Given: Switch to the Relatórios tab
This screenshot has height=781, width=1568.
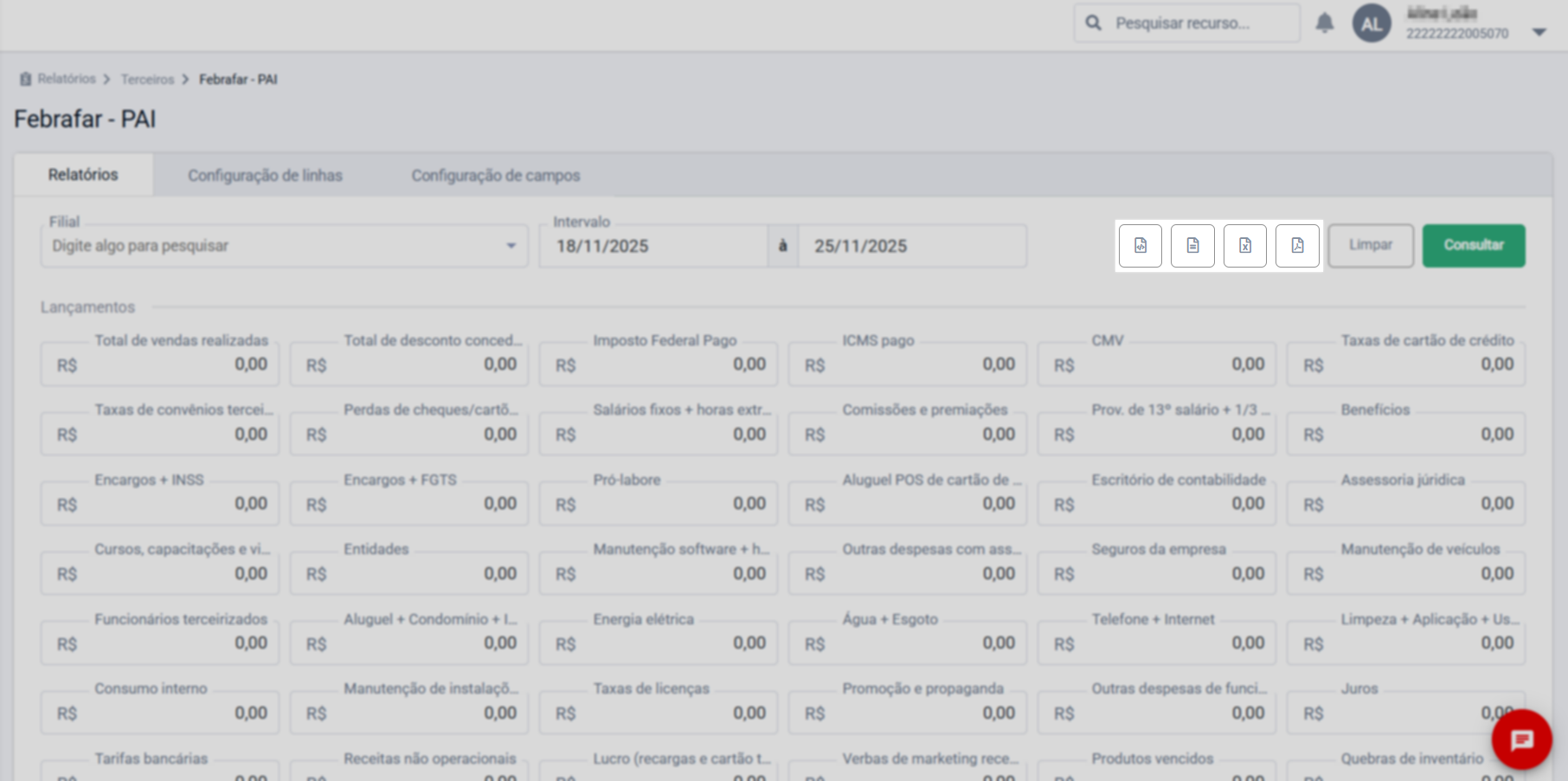Looking at the screenshot, I should coord(83,175).
